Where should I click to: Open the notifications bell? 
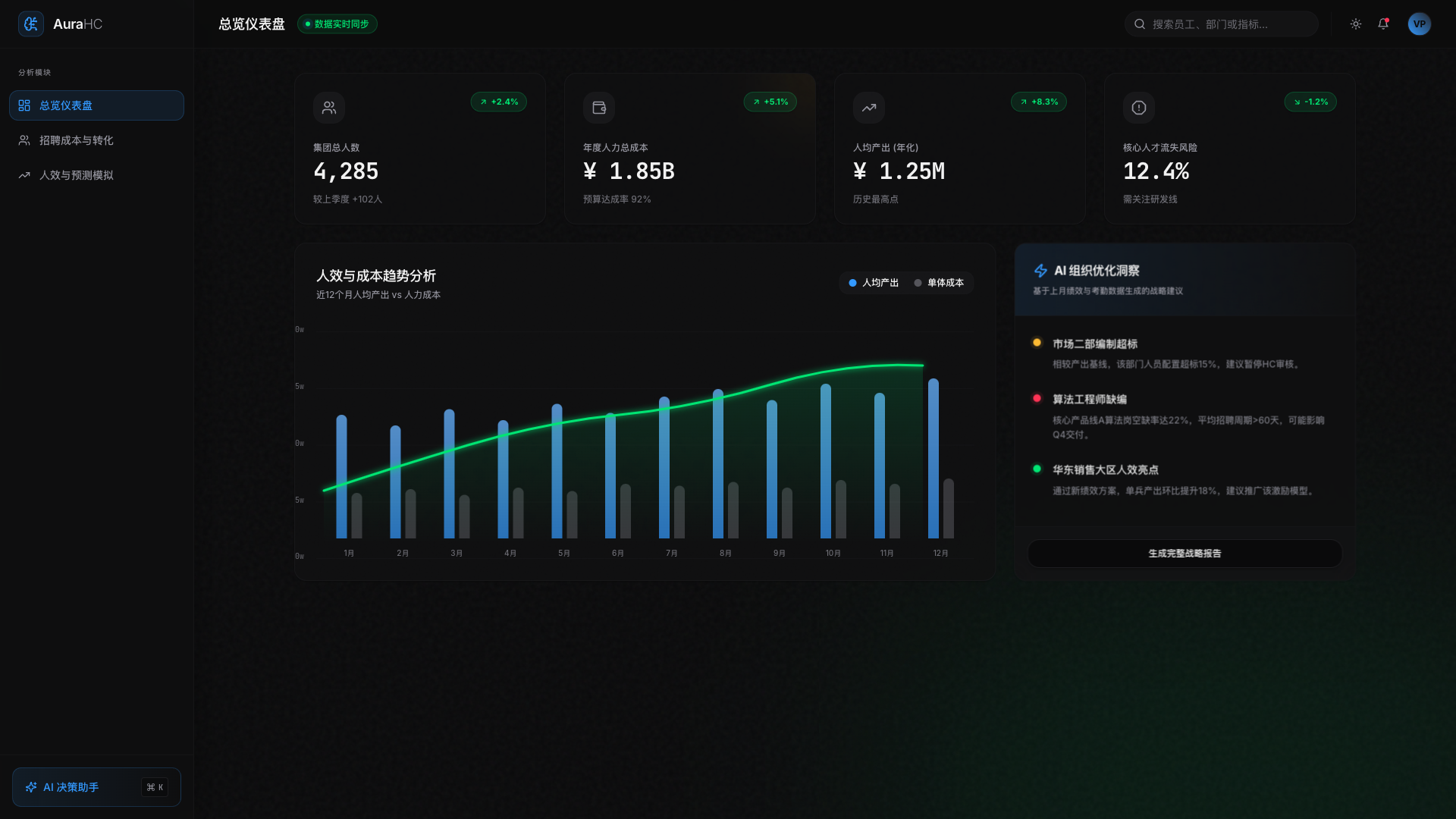click(1383, 24)
